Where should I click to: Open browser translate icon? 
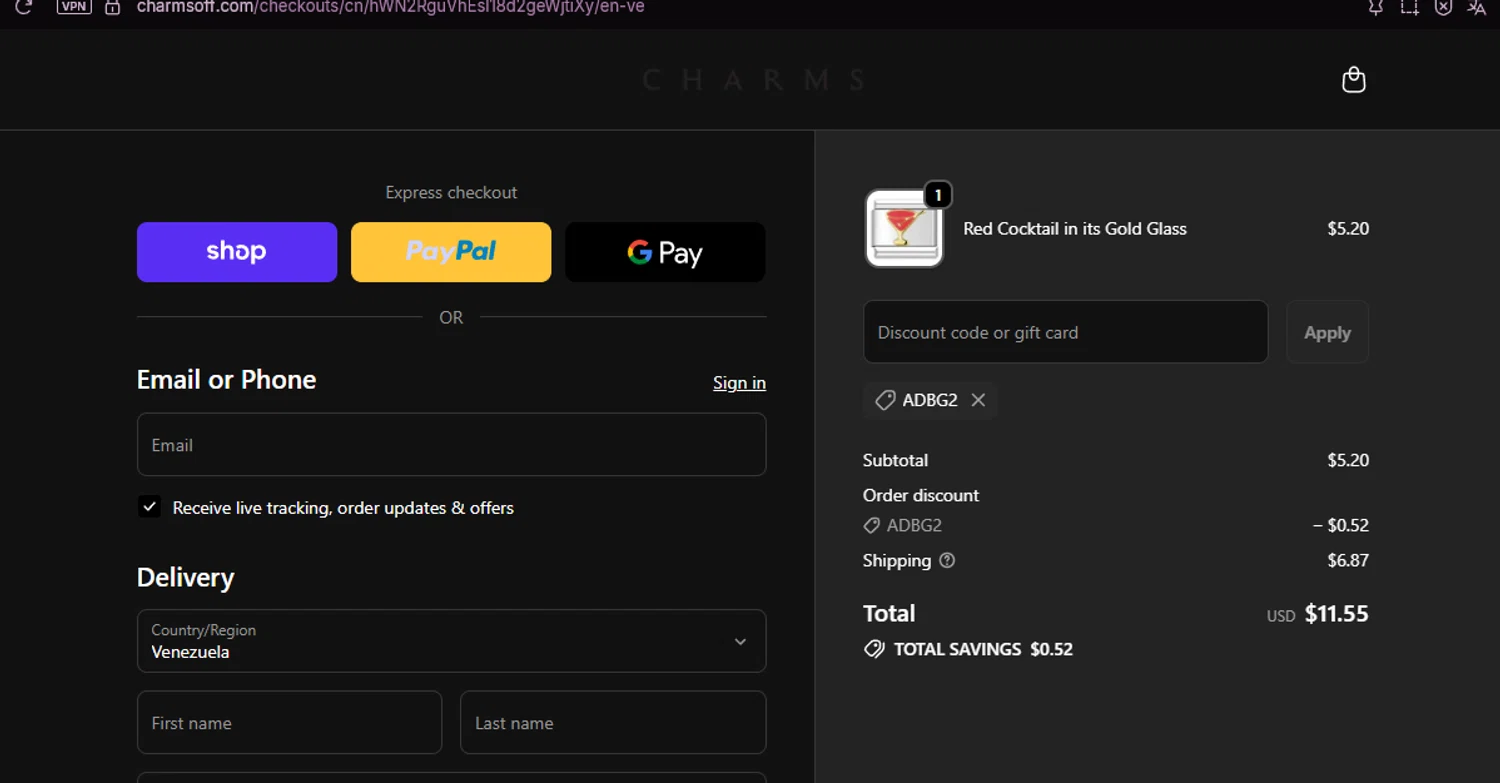1476,7
